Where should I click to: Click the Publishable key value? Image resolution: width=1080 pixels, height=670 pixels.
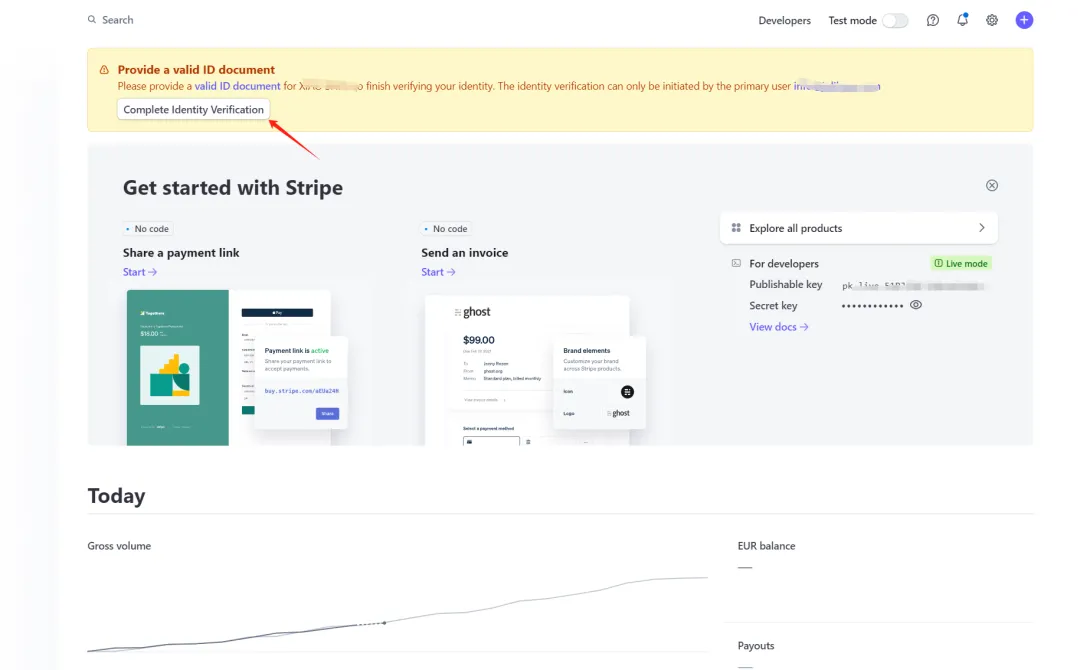tap(914, 286)
